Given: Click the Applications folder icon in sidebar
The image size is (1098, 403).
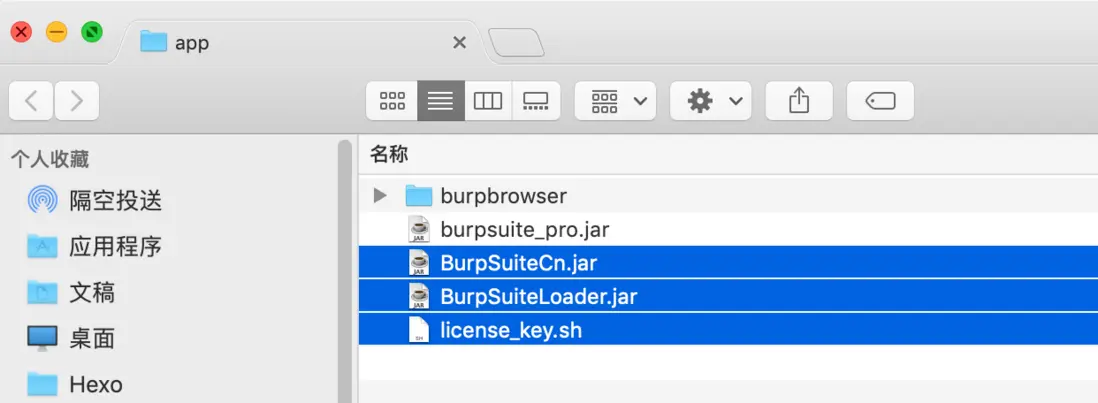Looking at the screenshot, I should (42, 246).
